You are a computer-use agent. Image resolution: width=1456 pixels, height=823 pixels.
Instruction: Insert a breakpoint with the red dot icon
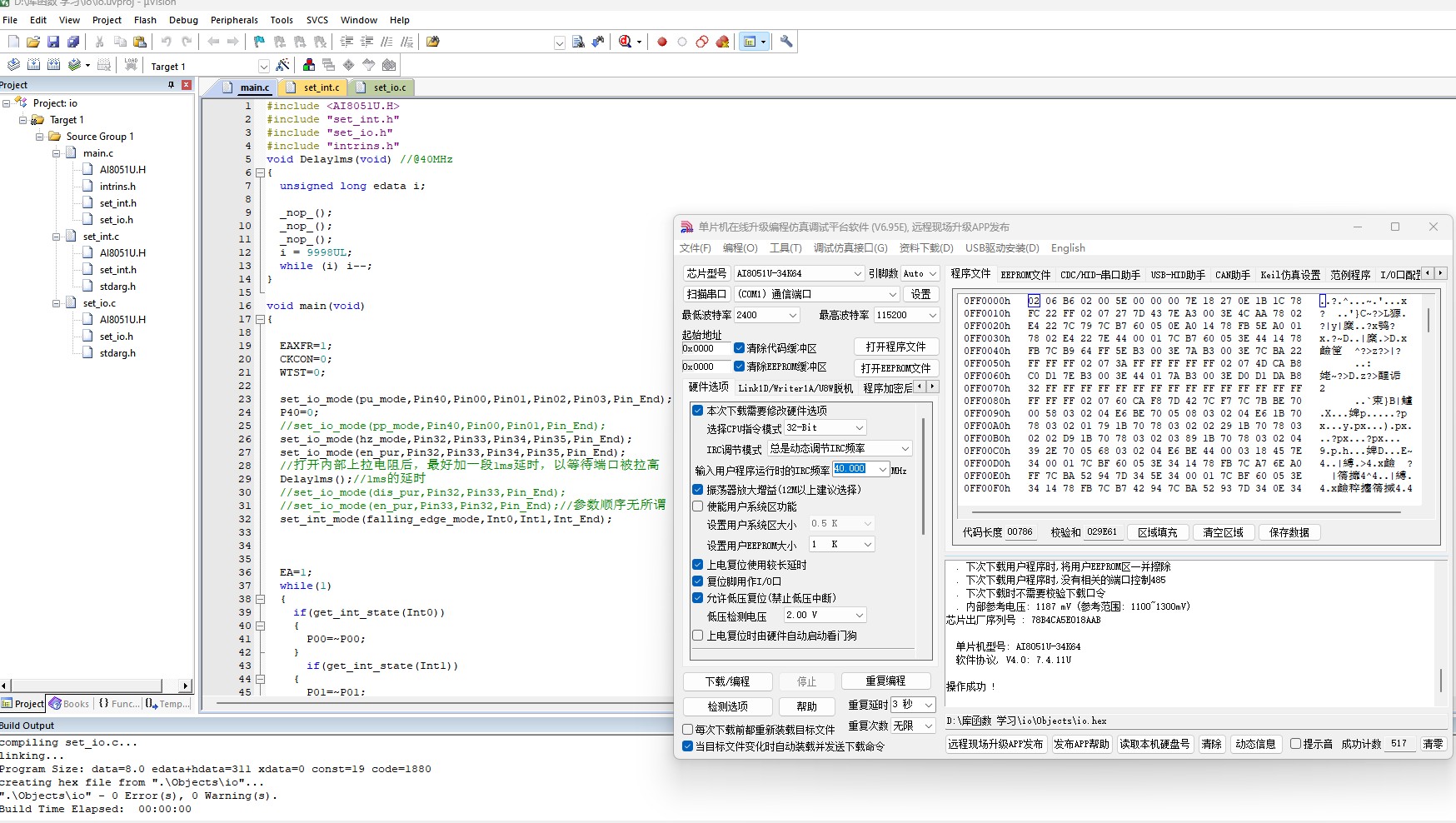click(662, 42)
